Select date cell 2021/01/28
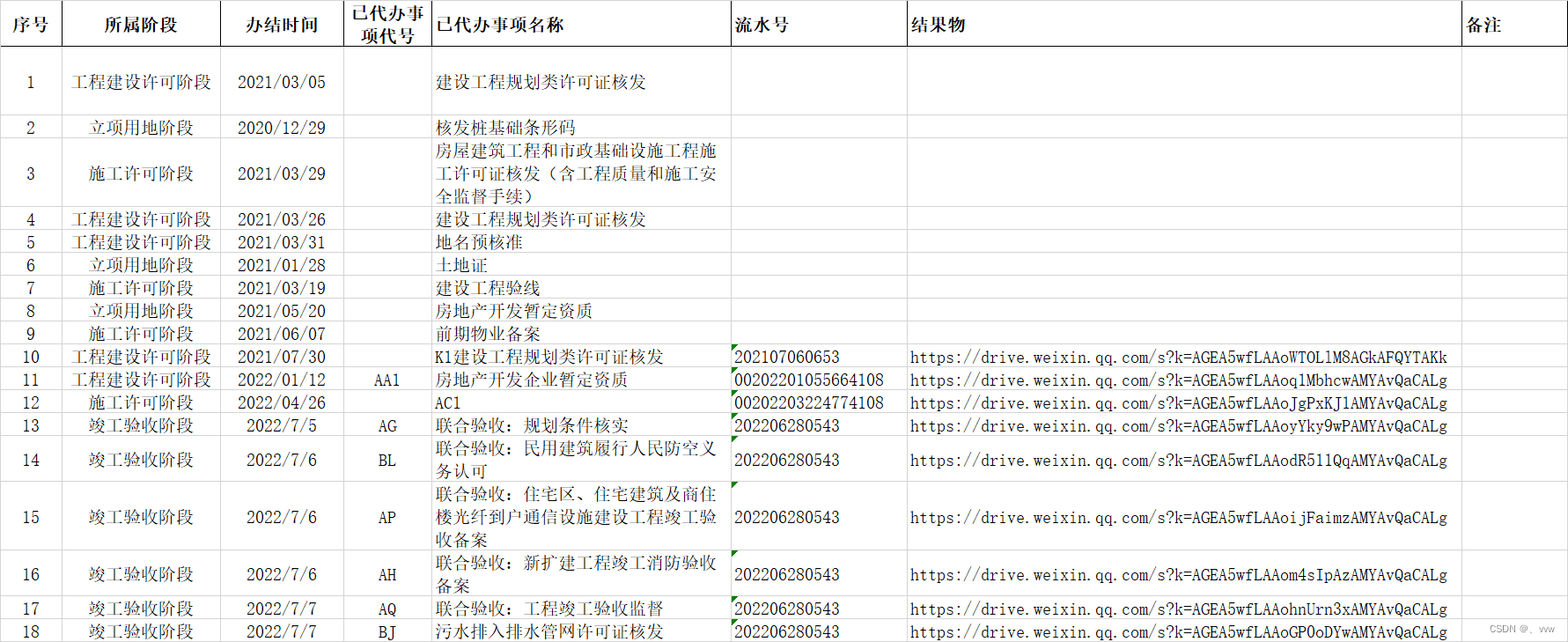The height and width of the screenshot is (642, 1568). pos(282,264)
